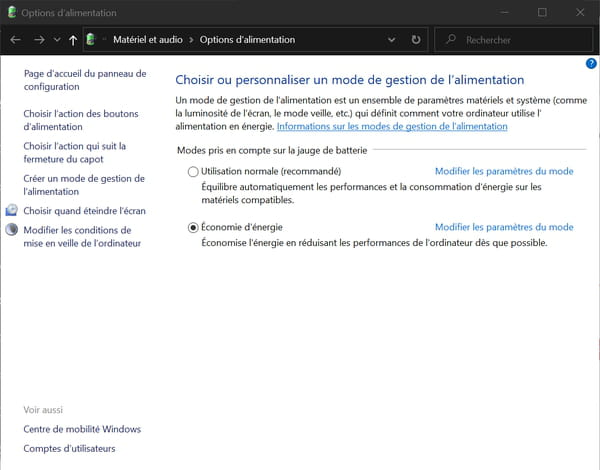600x470 pixels.
Task: Open Comptes d'utilisateurs link
Action: (69, 449)
